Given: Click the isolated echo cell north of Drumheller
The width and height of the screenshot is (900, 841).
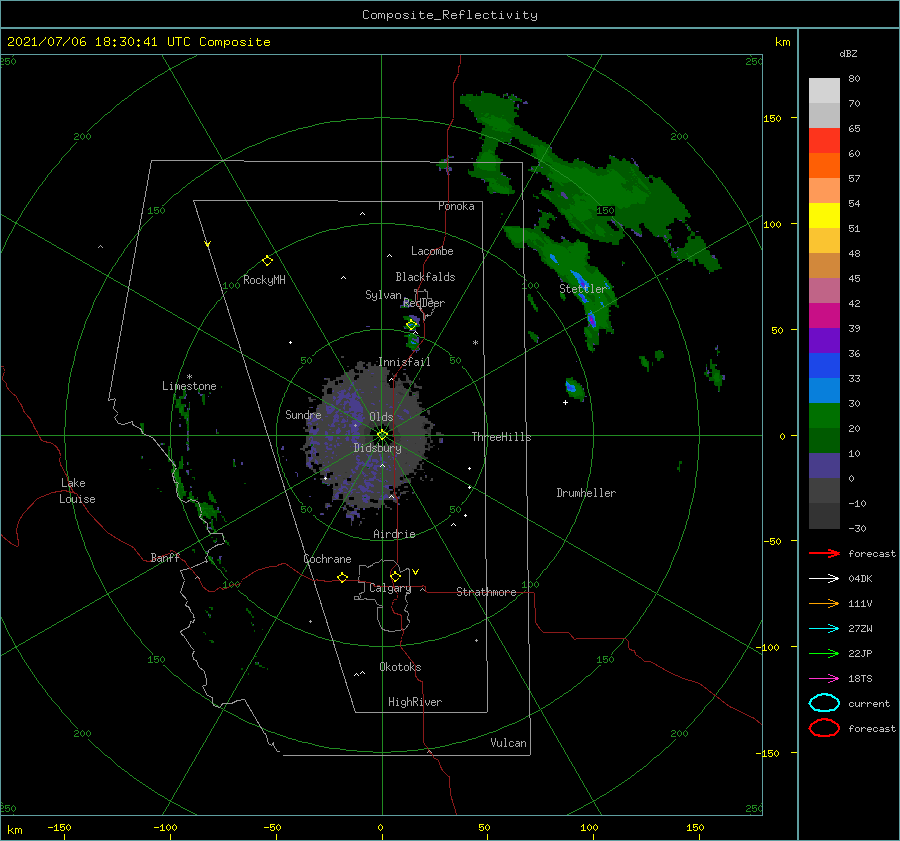Looking at the screenshot, I should click(574, 389).
